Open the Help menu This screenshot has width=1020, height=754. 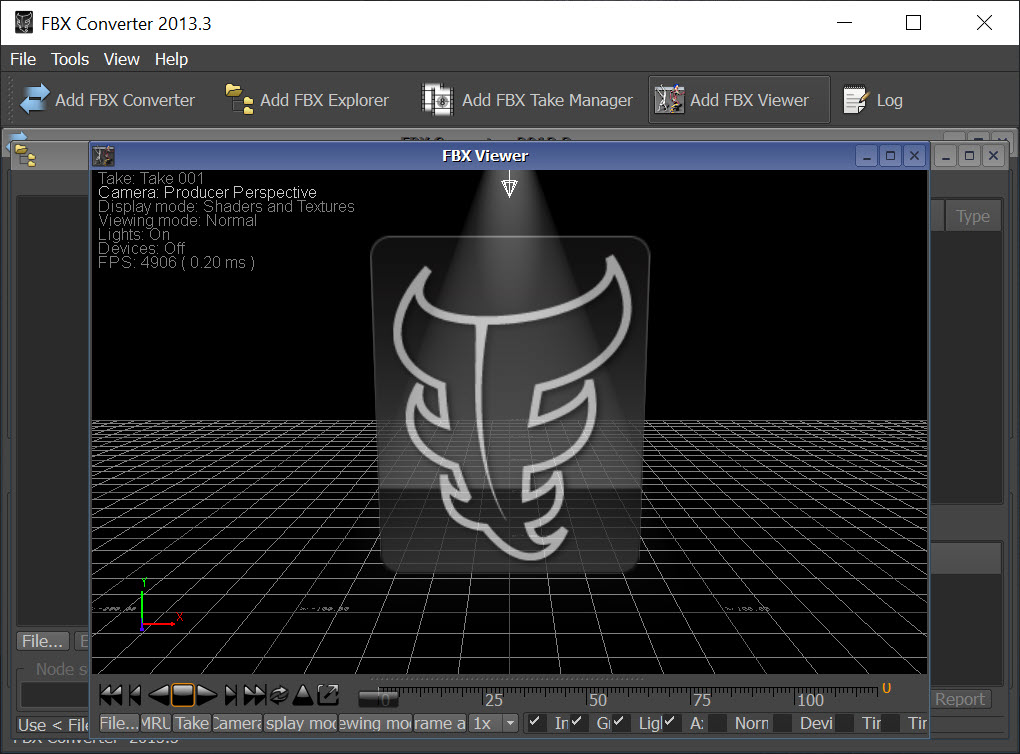tap(171, 59)
